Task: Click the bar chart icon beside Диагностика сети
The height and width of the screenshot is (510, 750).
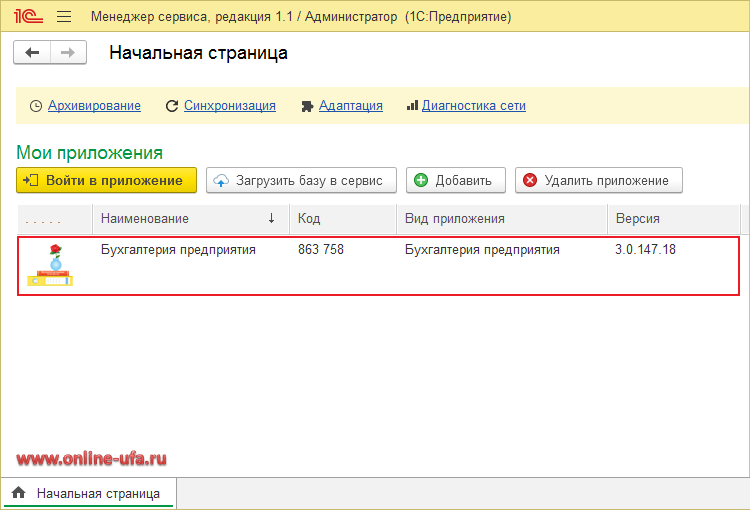Action: pos(412,105)
